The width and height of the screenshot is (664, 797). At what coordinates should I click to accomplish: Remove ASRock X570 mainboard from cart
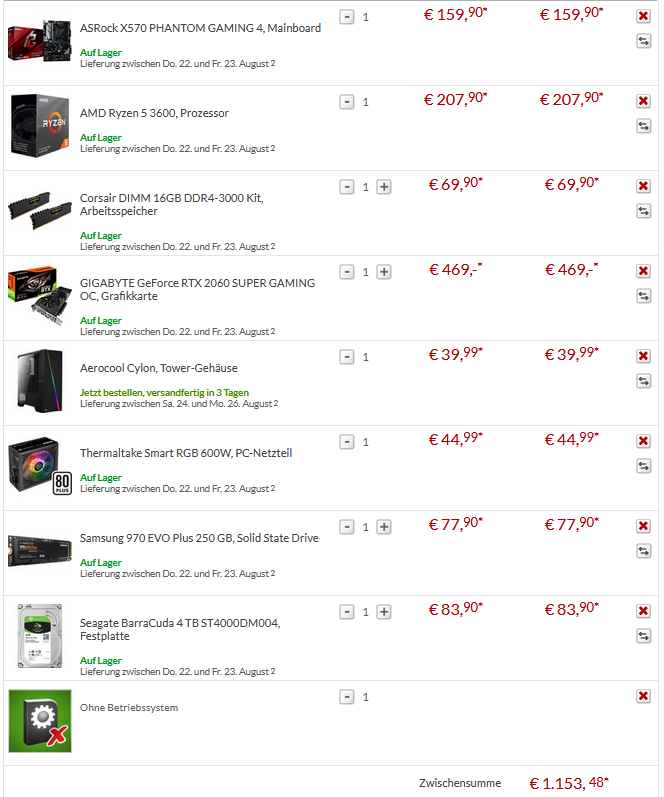643,16
